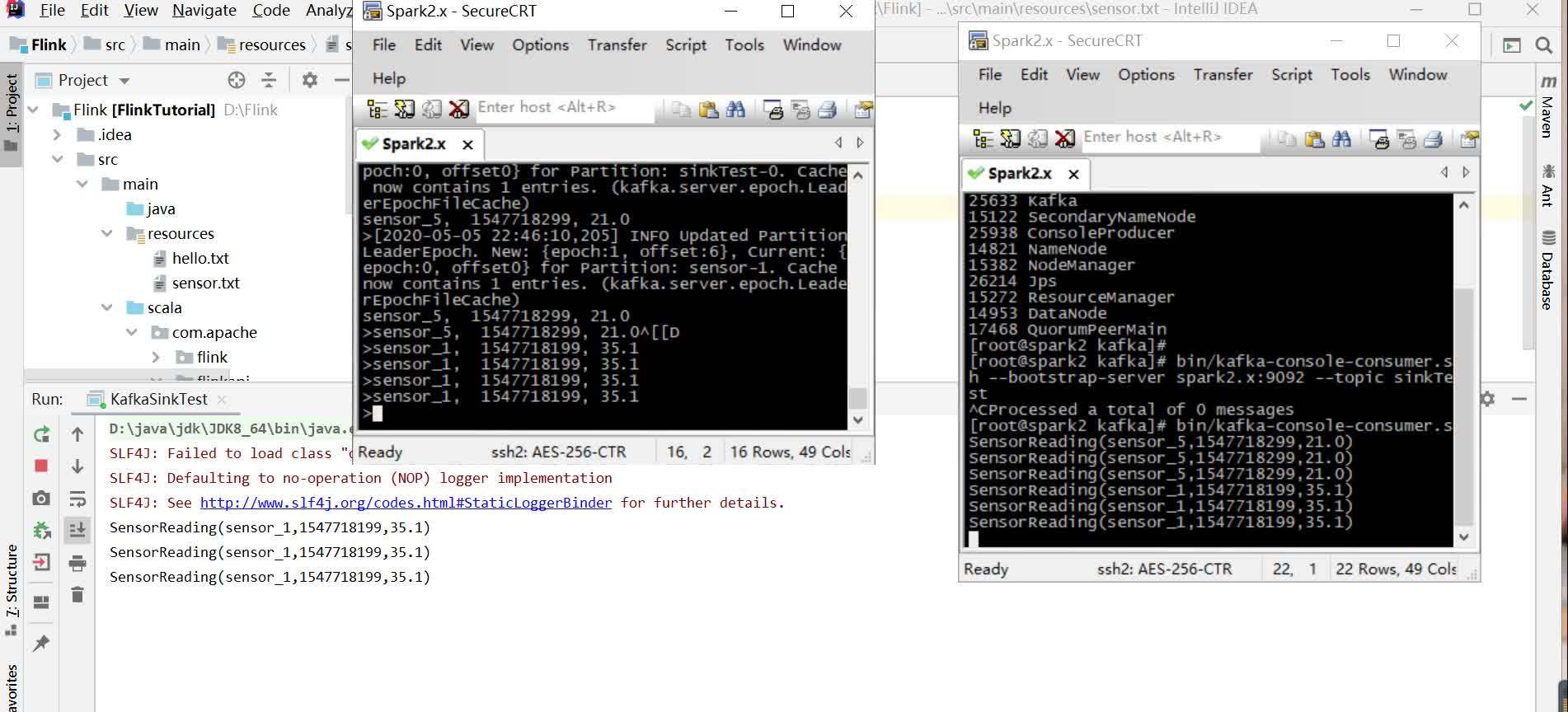Toggle scroll to end in the Run console
Screen dimensions: 1568x712
(77, 530)
